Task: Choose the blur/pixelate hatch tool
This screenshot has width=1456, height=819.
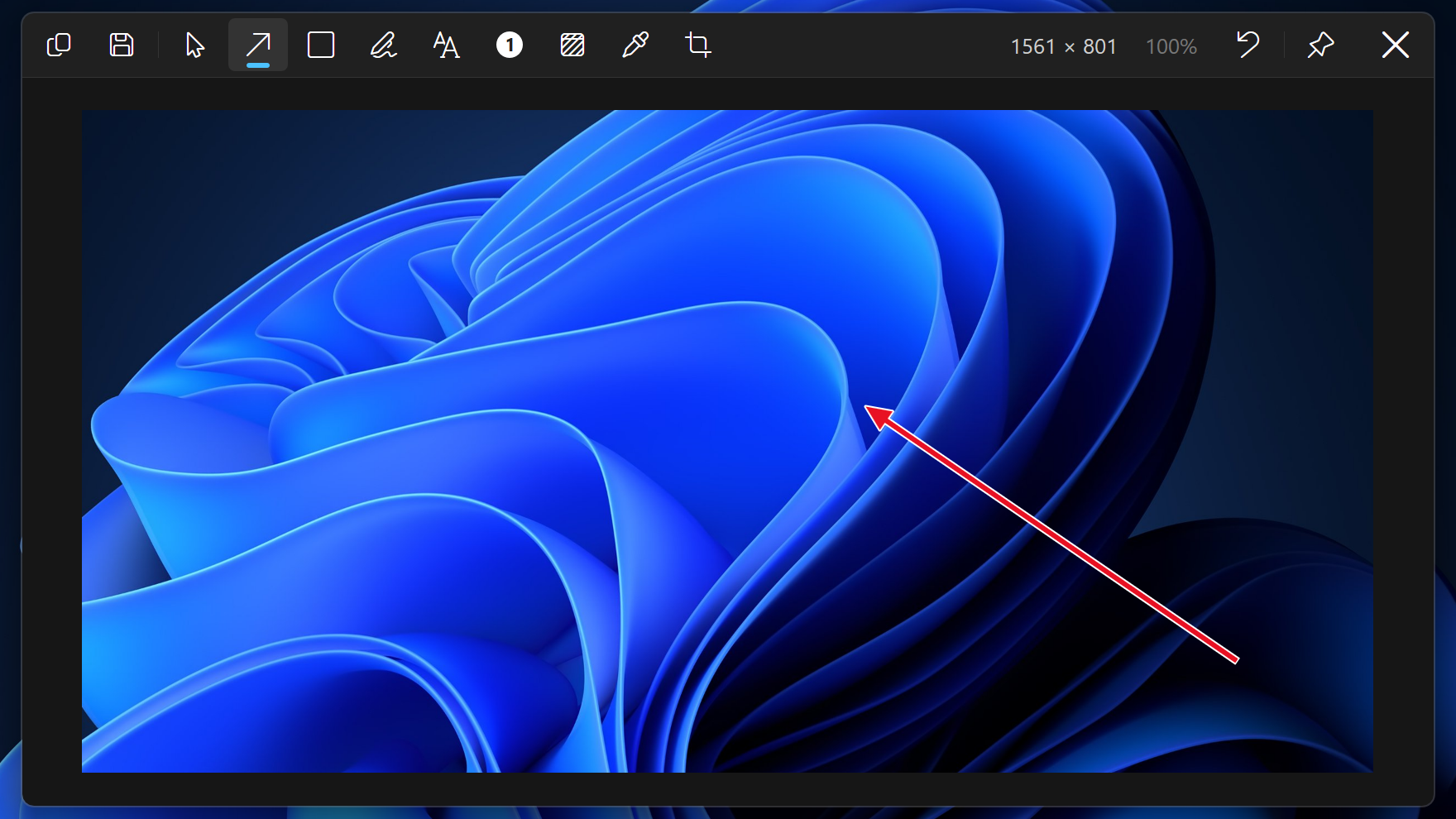Action: pyautogui.click(x=572, y=45)
